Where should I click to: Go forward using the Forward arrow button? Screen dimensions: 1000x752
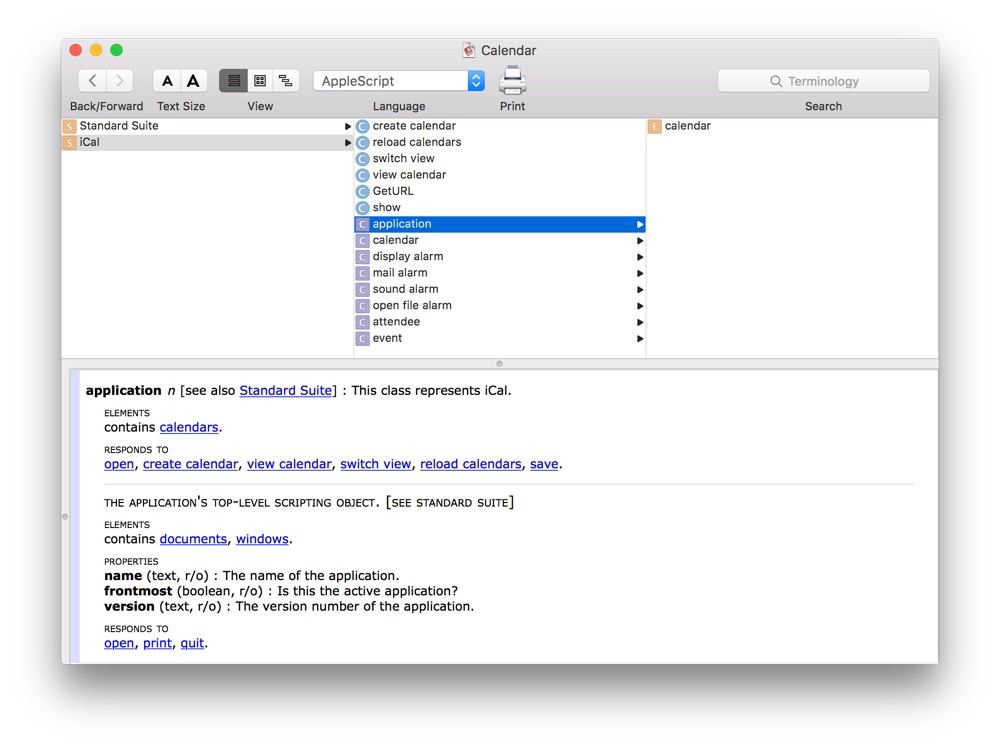(119, 81)
